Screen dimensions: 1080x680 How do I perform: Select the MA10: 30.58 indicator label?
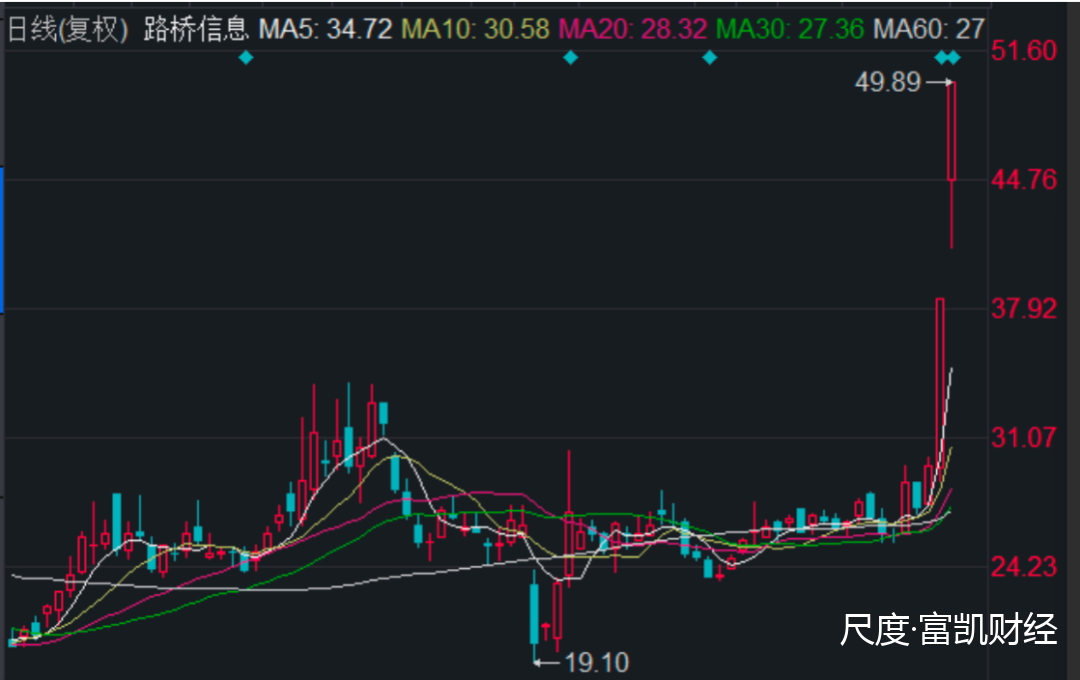pyautogui.click(x=476, y=30)
